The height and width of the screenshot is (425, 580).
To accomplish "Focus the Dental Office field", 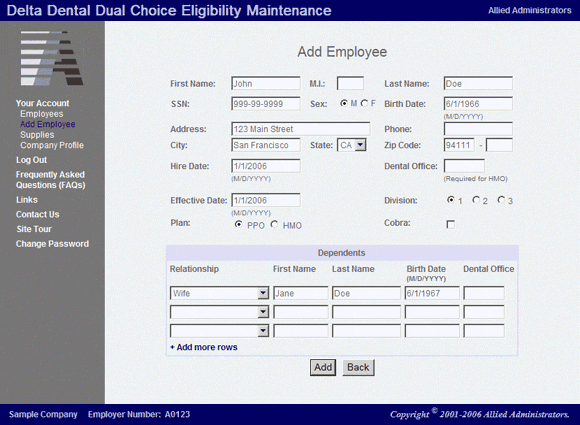I will [464, 166].
